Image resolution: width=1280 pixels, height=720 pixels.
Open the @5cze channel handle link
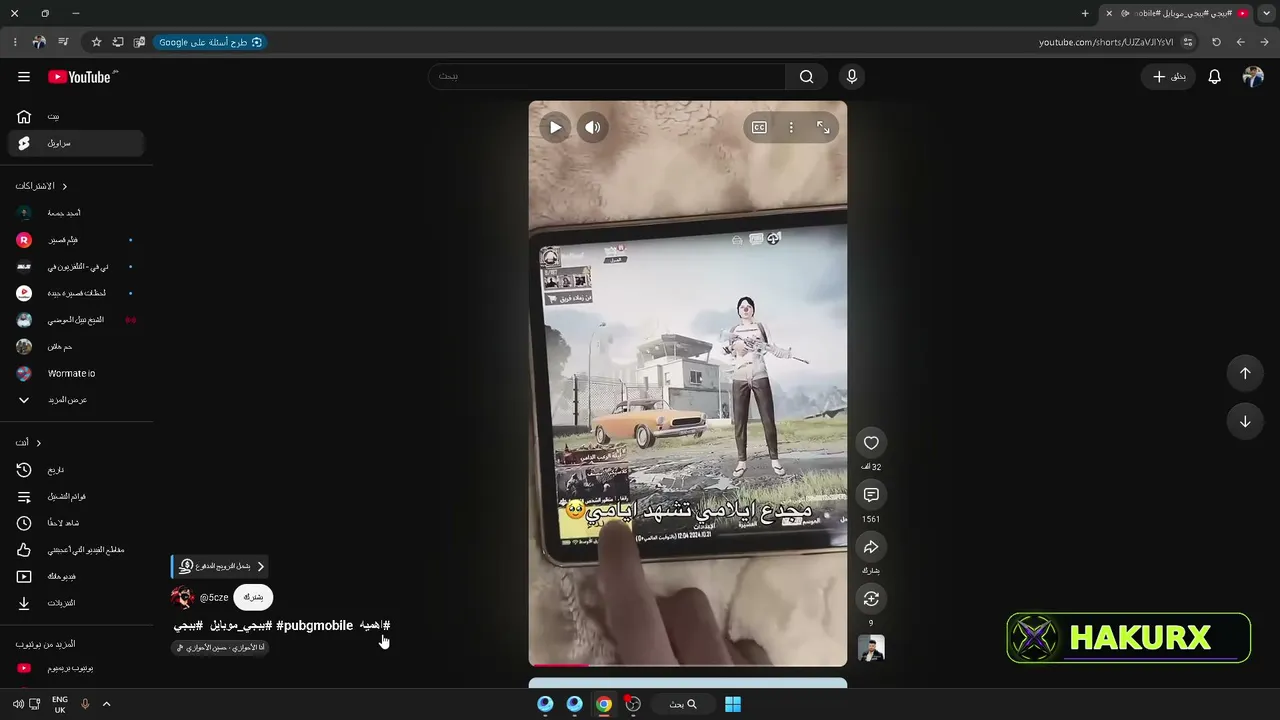214,598
